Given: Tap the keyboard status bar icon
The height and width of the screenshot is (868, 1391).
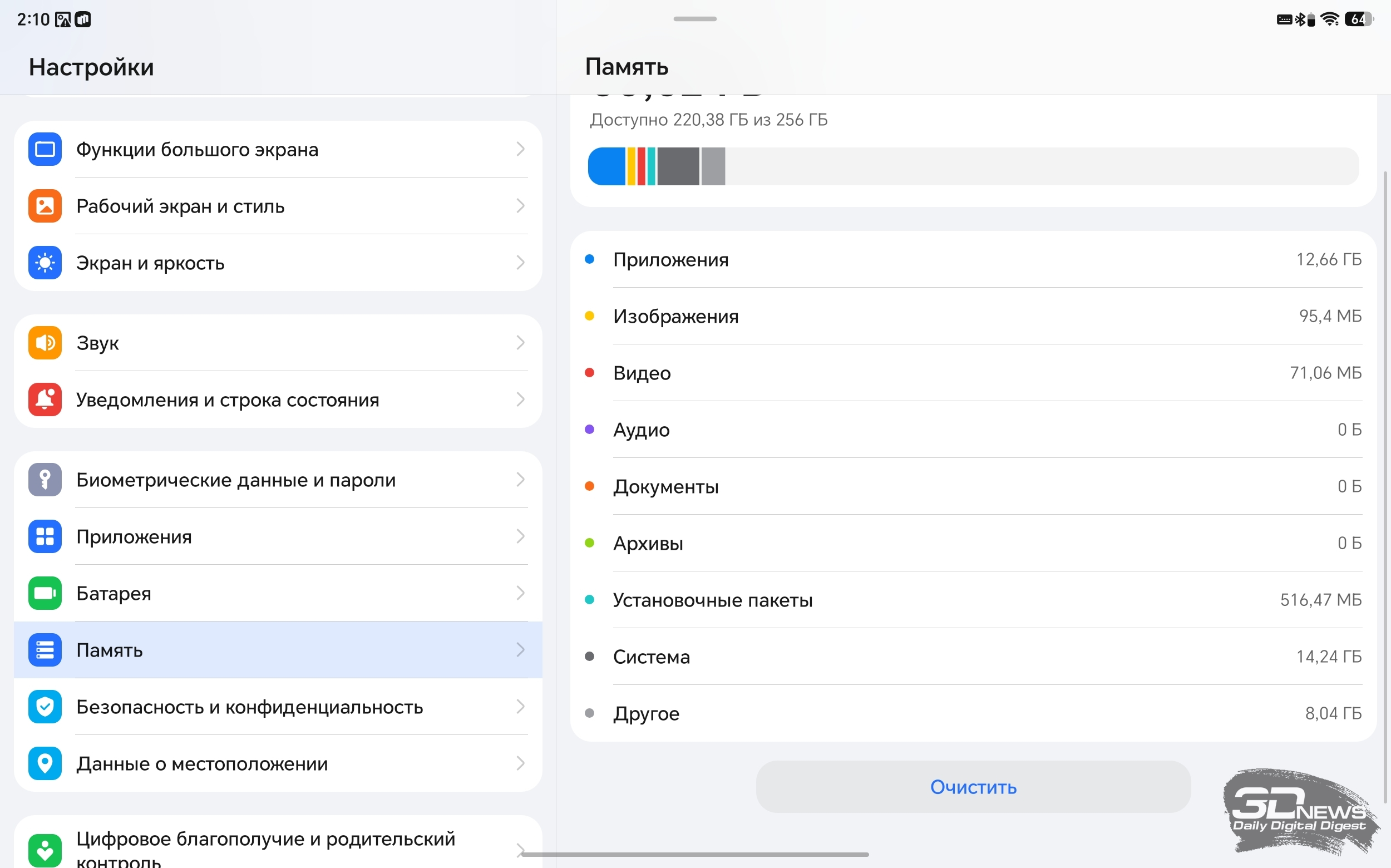Looking at the screenshot, I should click(1284, 20).
